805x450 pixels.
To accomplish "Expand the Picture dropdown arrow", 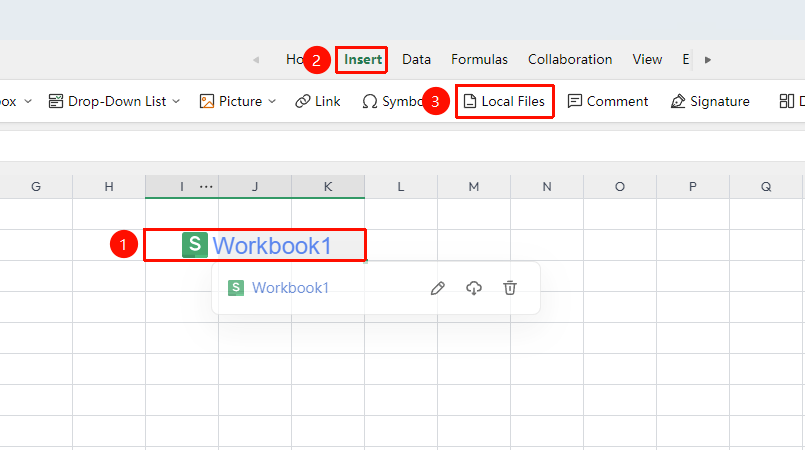I will [272, 102].
